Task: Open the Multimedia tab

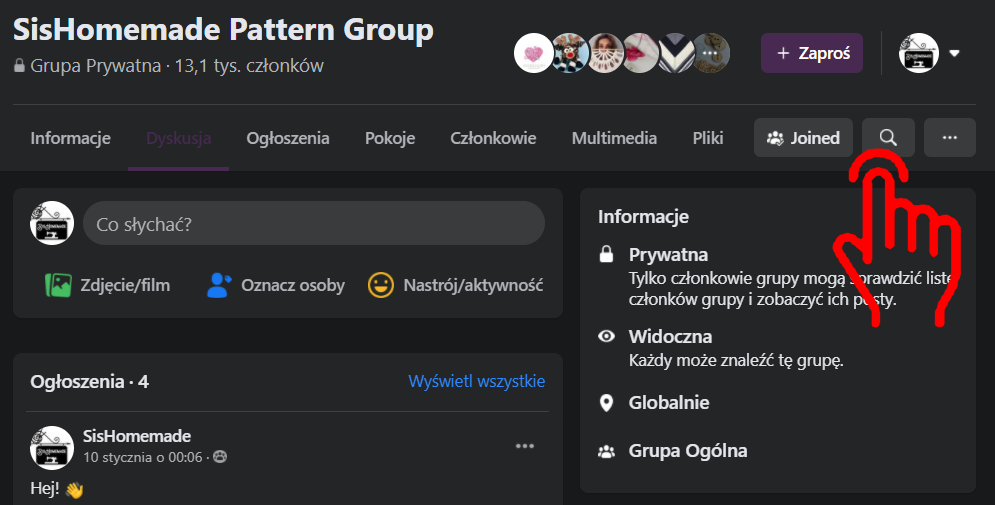Action: click(x=614, y=138)
